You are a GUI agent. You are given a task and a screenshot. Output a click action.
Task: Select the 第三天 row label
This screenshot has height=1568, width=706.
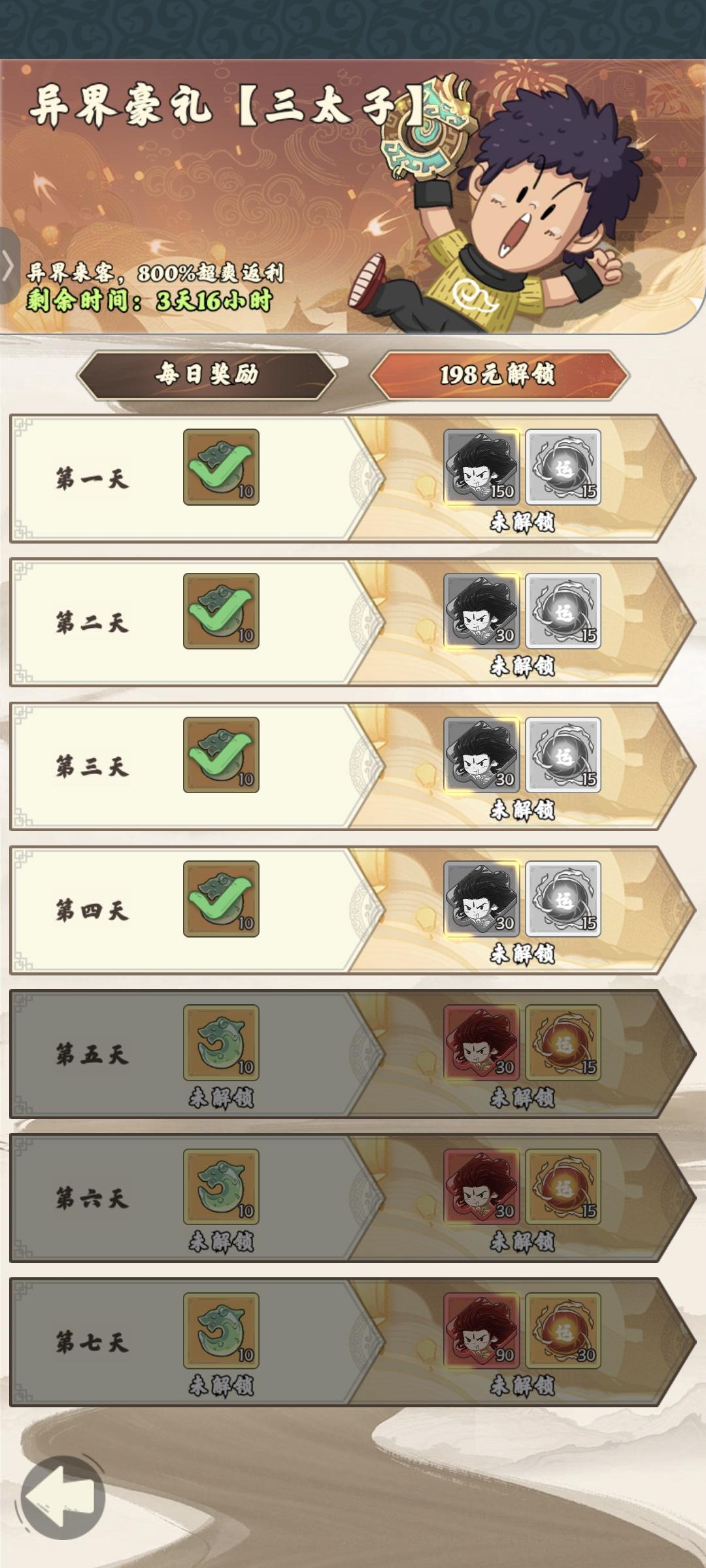(x=92, y=766)
